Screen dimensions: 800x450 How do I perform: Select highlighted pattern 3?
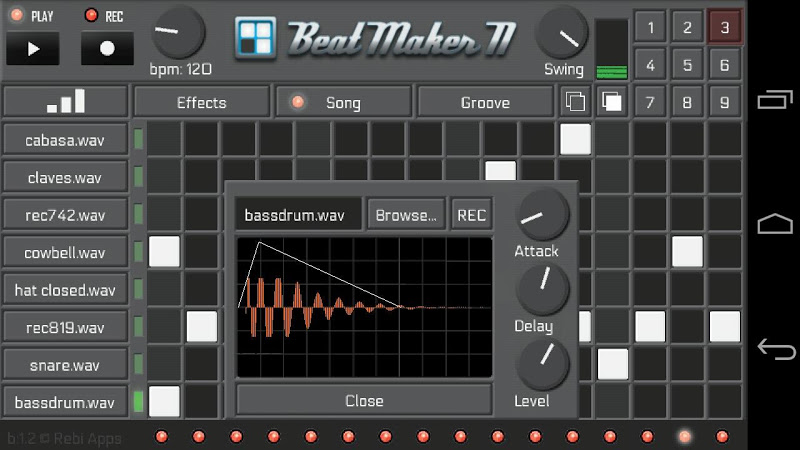point(724,27)
